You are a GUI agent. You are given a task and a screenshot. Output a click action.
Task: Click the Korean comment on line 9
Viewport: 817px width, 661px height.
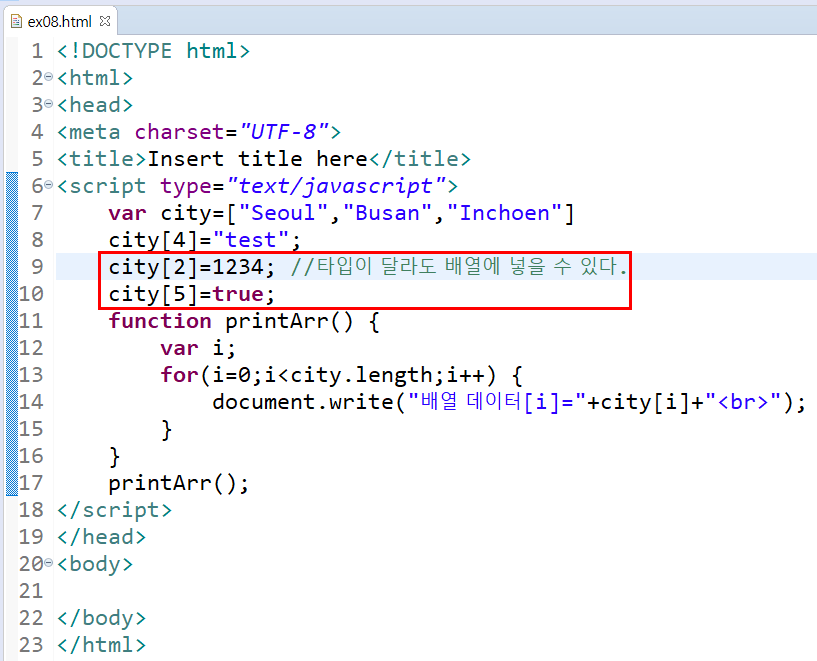459,267
